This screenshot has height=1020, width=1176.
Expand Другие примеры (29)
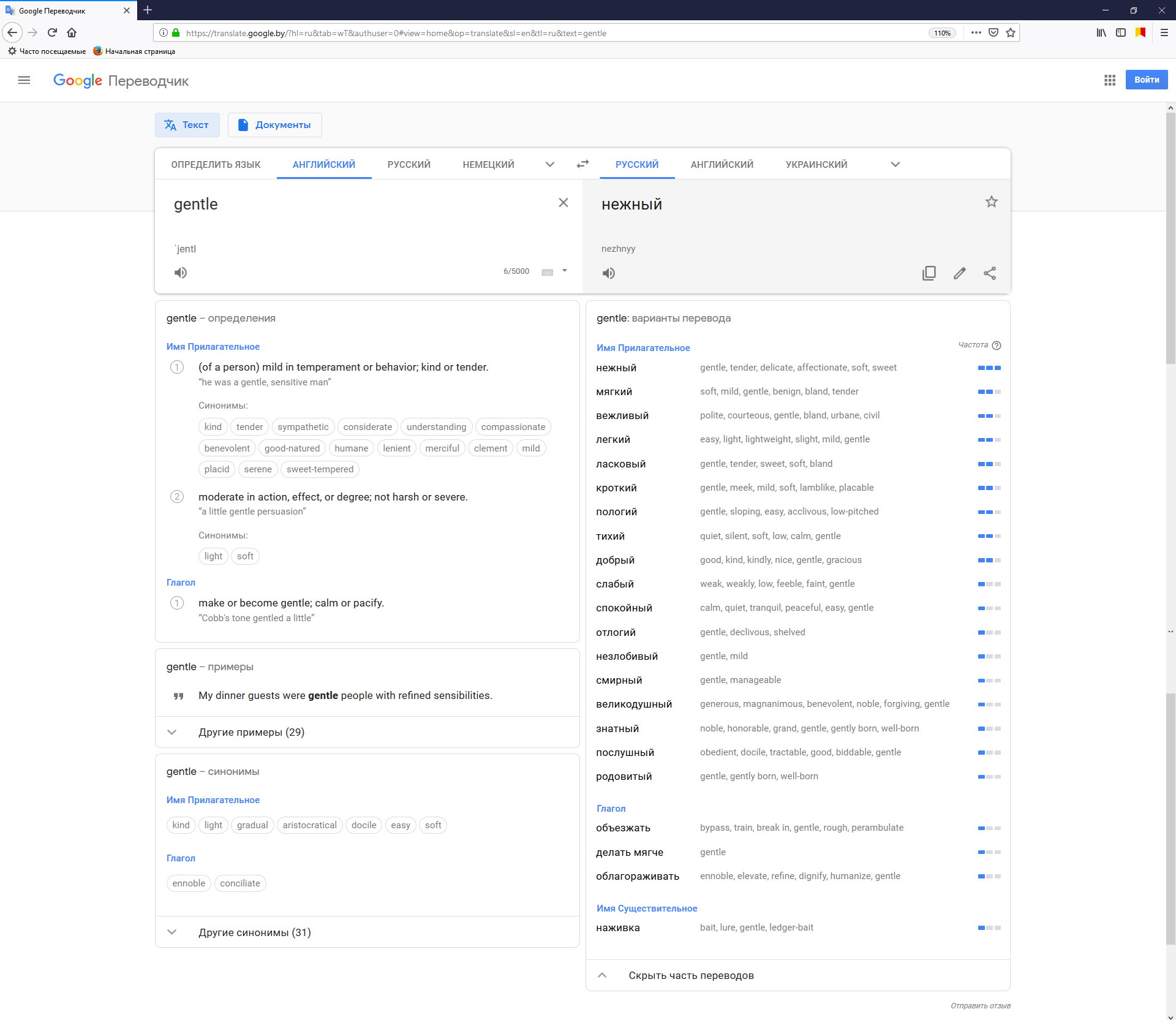coord(251,732)
